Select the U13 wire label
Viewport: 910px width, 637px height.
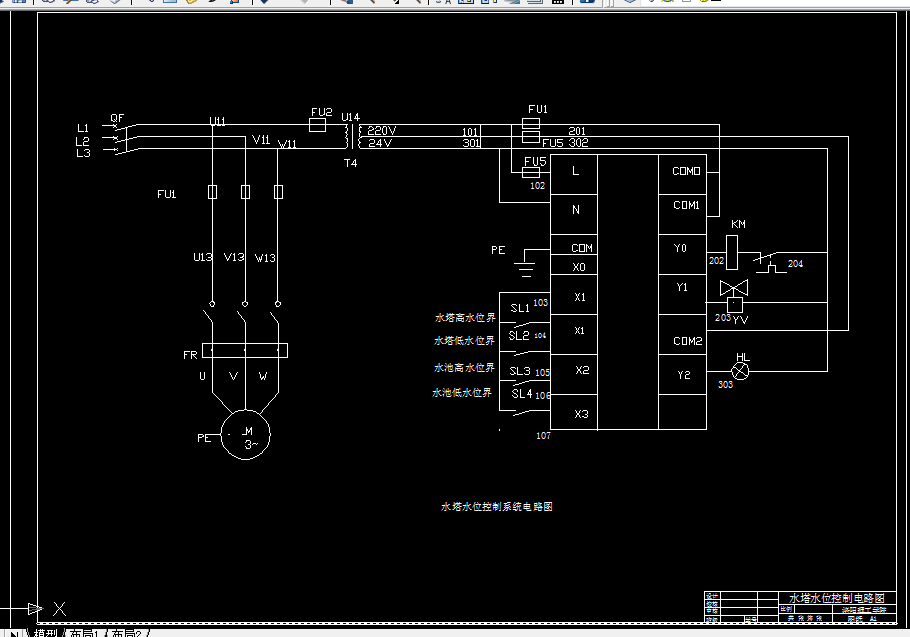203,256
